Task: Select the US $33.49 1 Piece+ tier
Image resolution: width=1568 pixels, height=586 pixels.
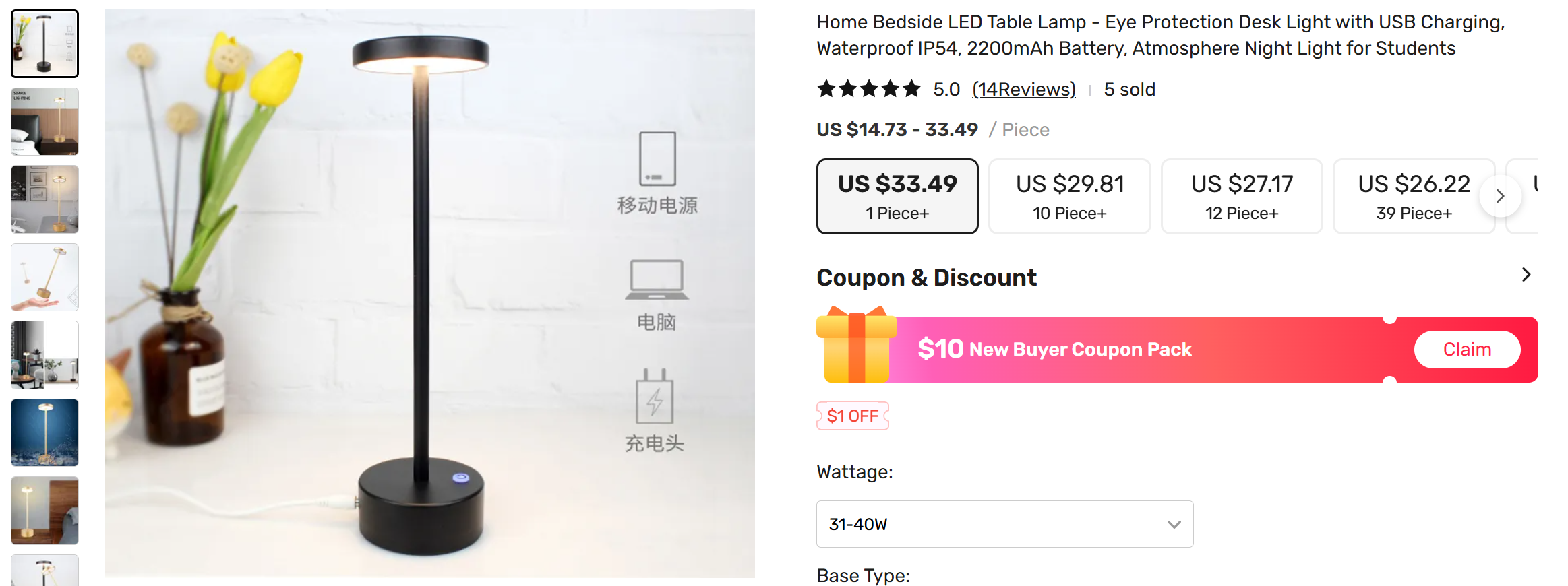Action: tap(897, 196)
